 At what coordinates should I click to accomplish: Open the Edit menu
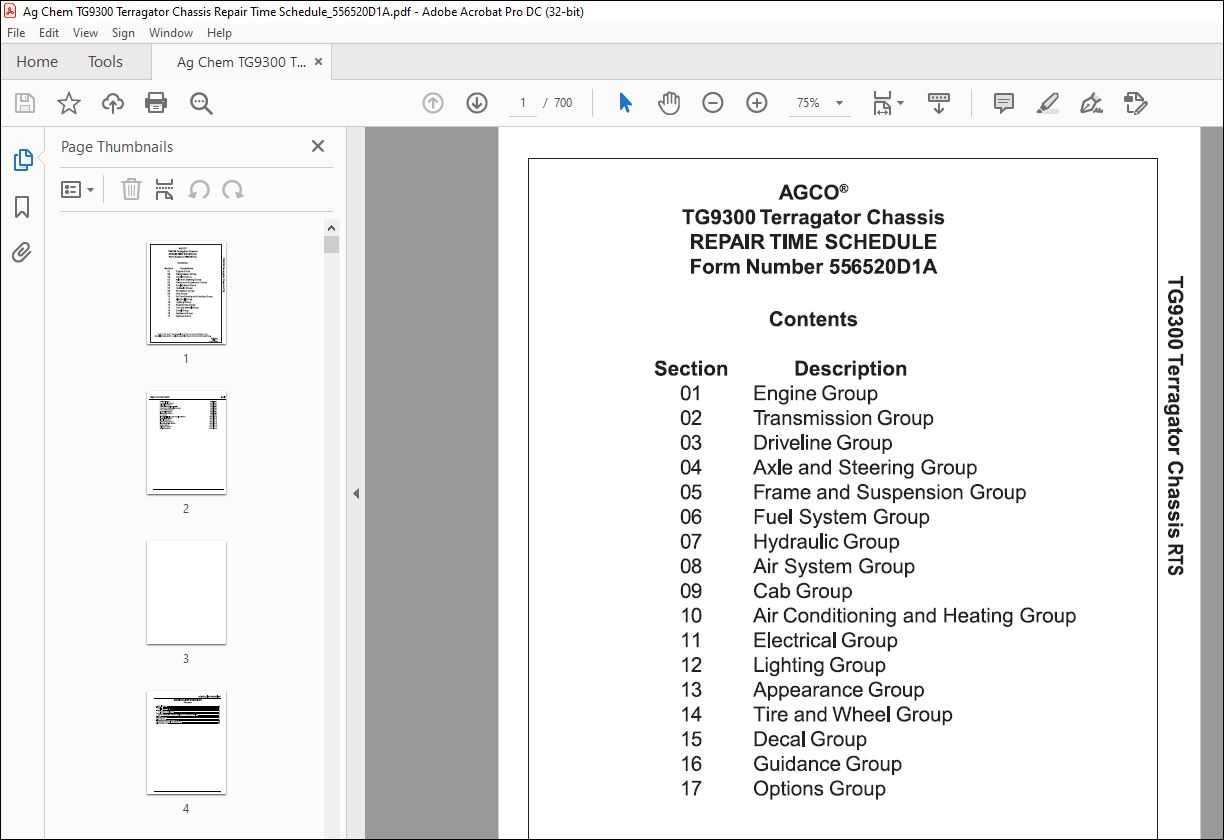click(x=49, y=33)
